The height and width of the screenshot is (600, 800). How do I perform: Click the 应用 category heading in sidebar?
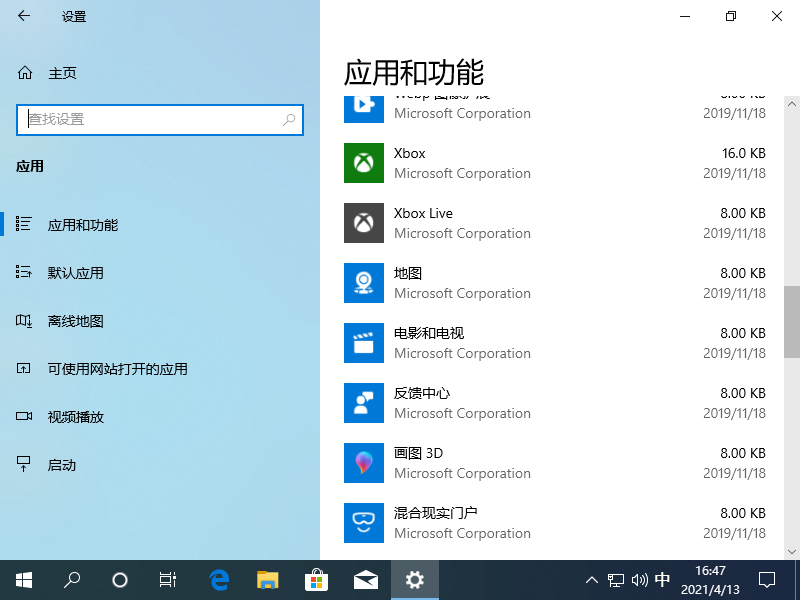[x=30, y=166]
